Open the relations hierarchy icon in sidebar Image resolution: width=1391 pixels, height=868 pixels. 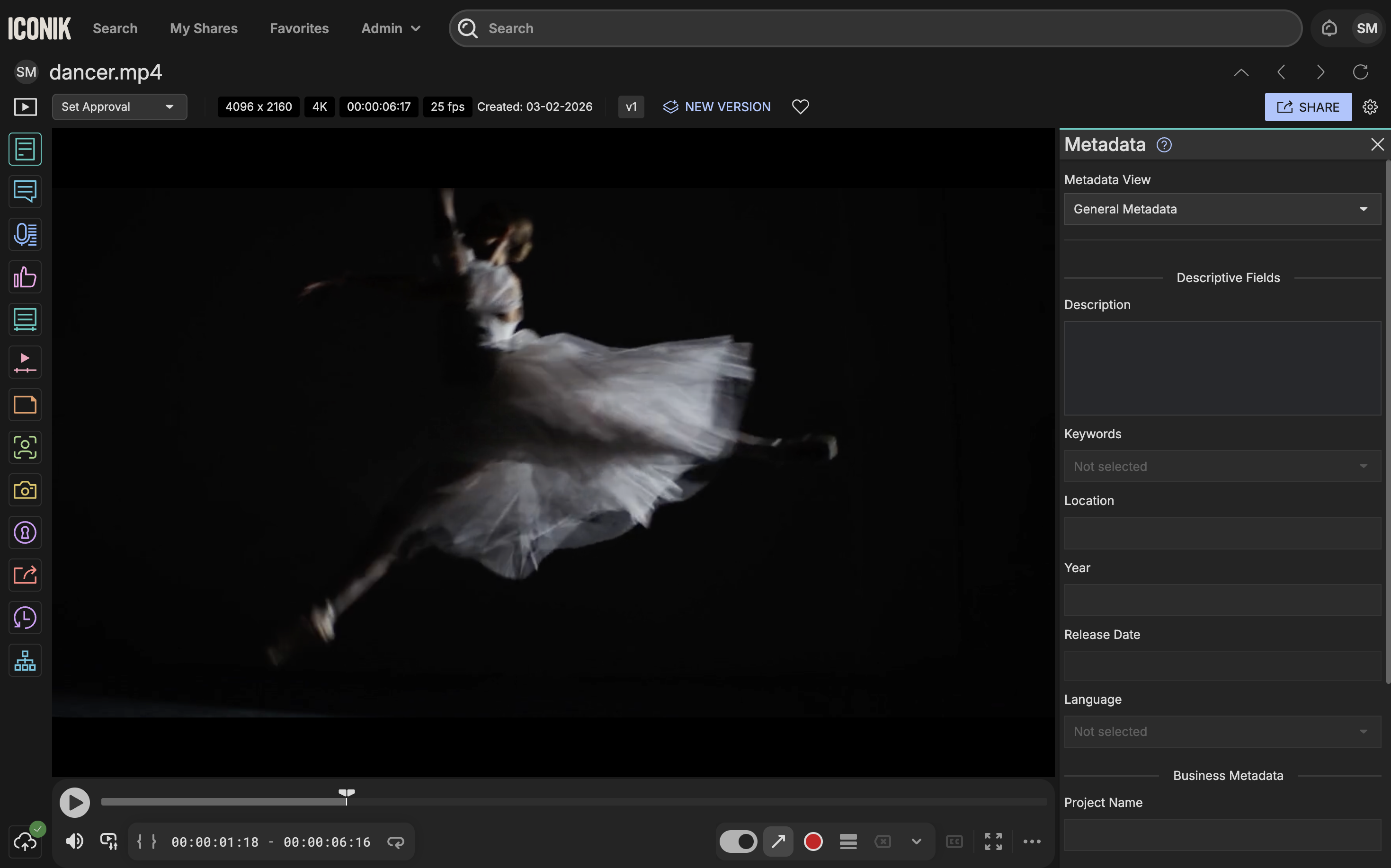[x=25, y=661]
